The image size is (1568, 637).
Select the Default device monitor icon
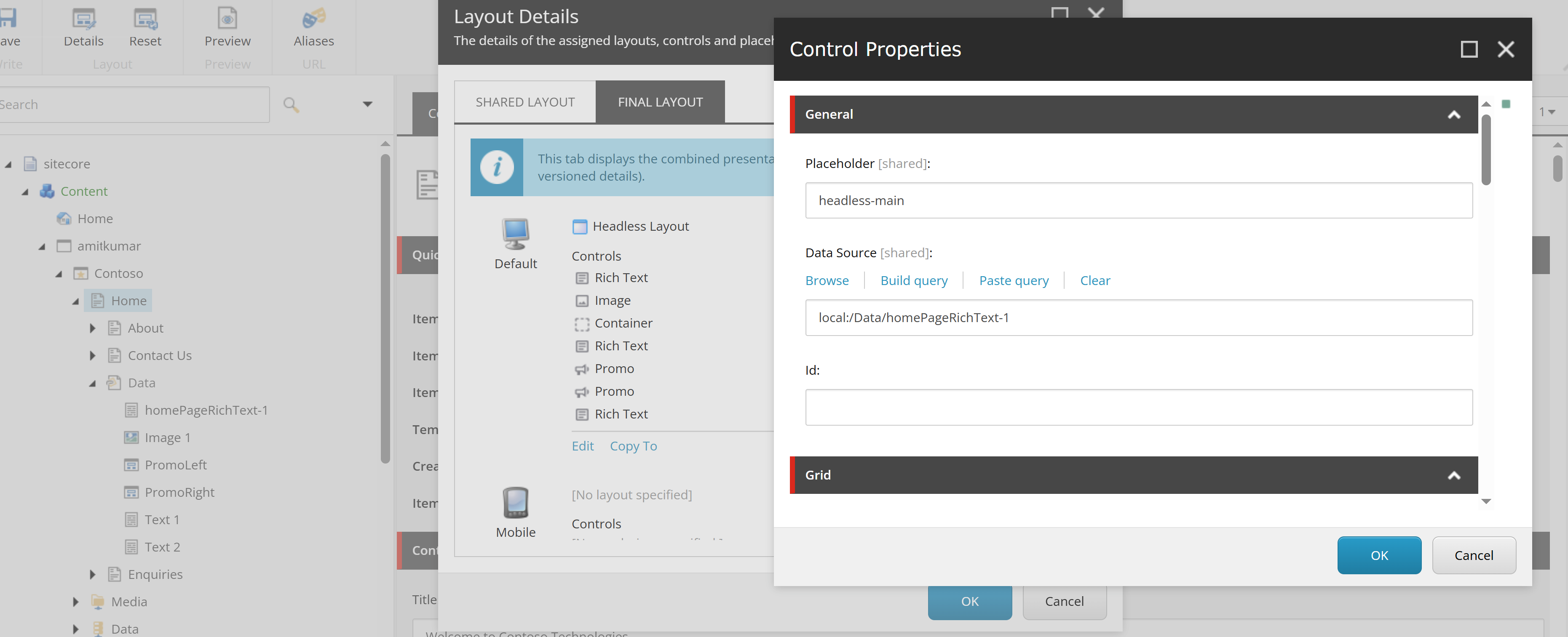516,234
